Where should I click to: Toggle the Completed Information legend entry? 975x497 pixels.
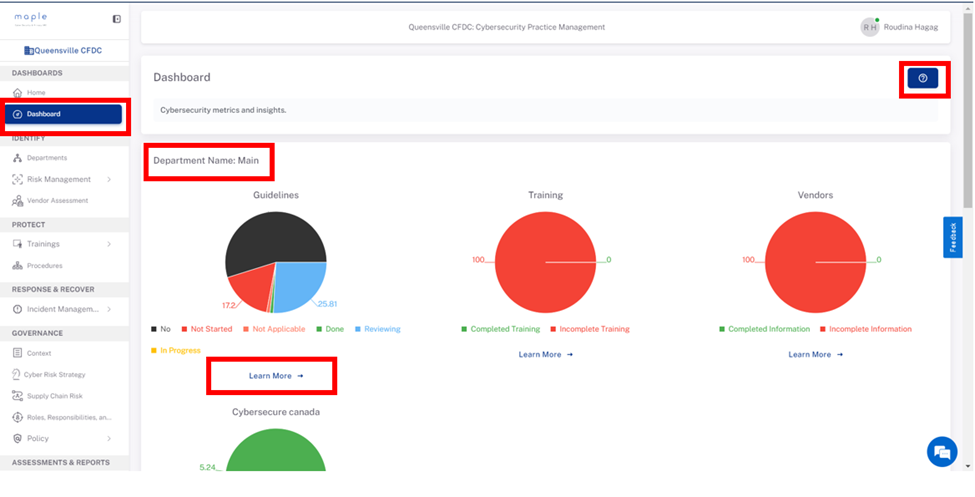click(765, 329)
